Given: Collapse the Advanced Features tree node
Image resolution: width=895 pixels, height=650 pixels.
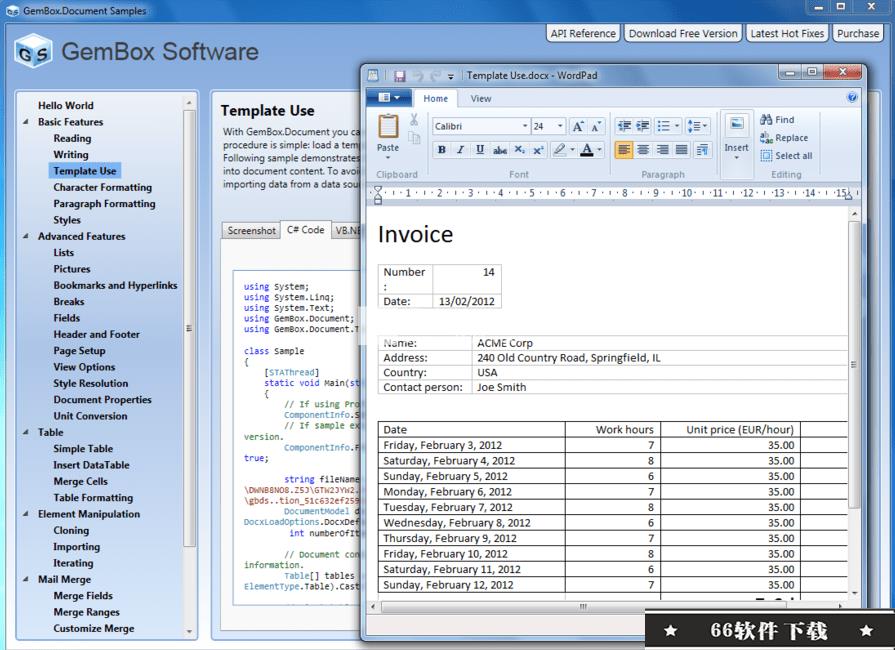Looking at the screenshot, I should pyautogui.click(x=26, y=236).
